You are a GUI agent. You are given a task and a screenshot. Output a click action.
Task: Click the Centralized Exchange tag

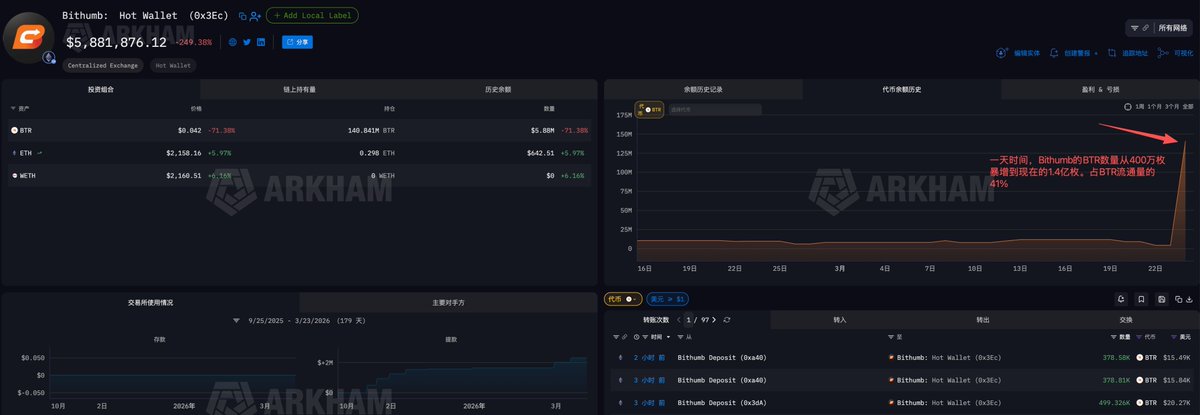tap(104, 66)
